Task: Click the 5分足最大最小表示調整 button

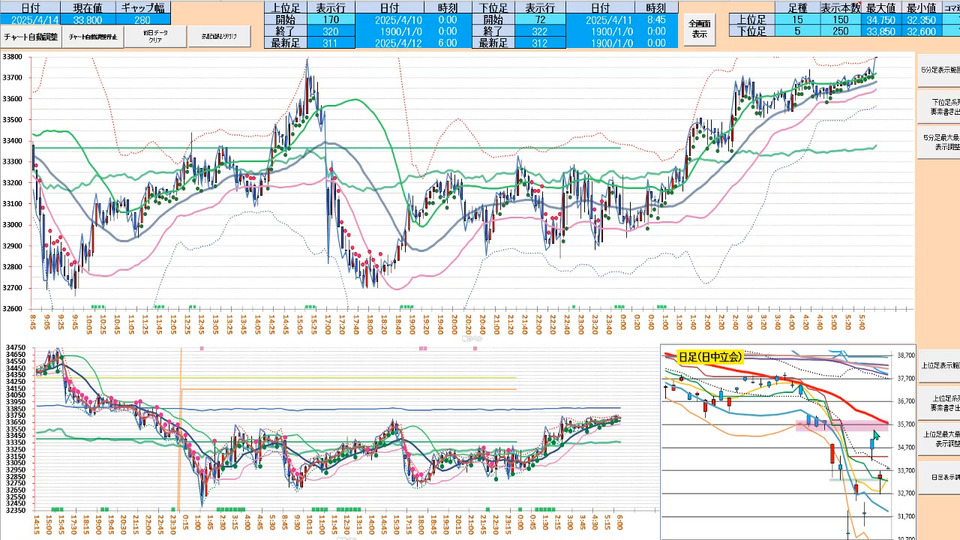Action: (x=938, y=143)
